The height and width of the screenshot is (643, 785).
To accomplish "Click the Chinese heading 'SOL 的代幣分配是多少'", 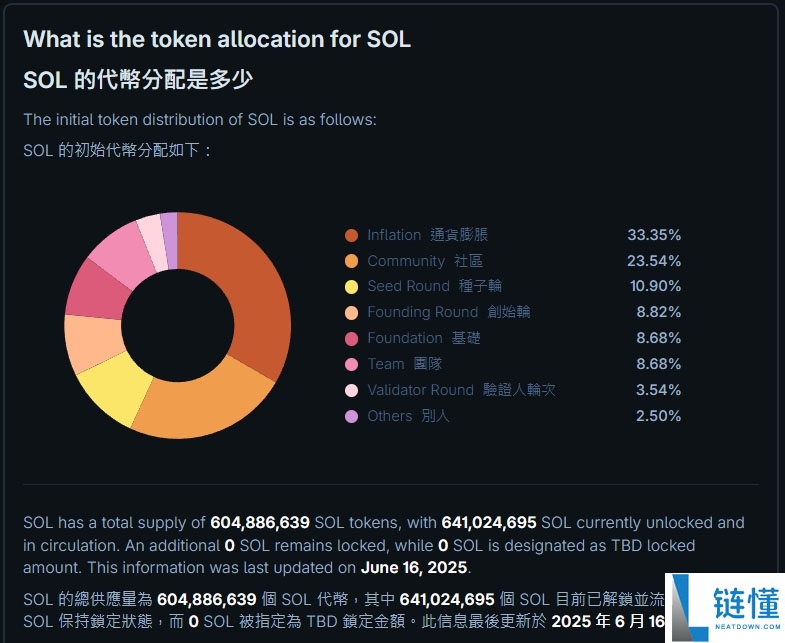I will [138, 79].
